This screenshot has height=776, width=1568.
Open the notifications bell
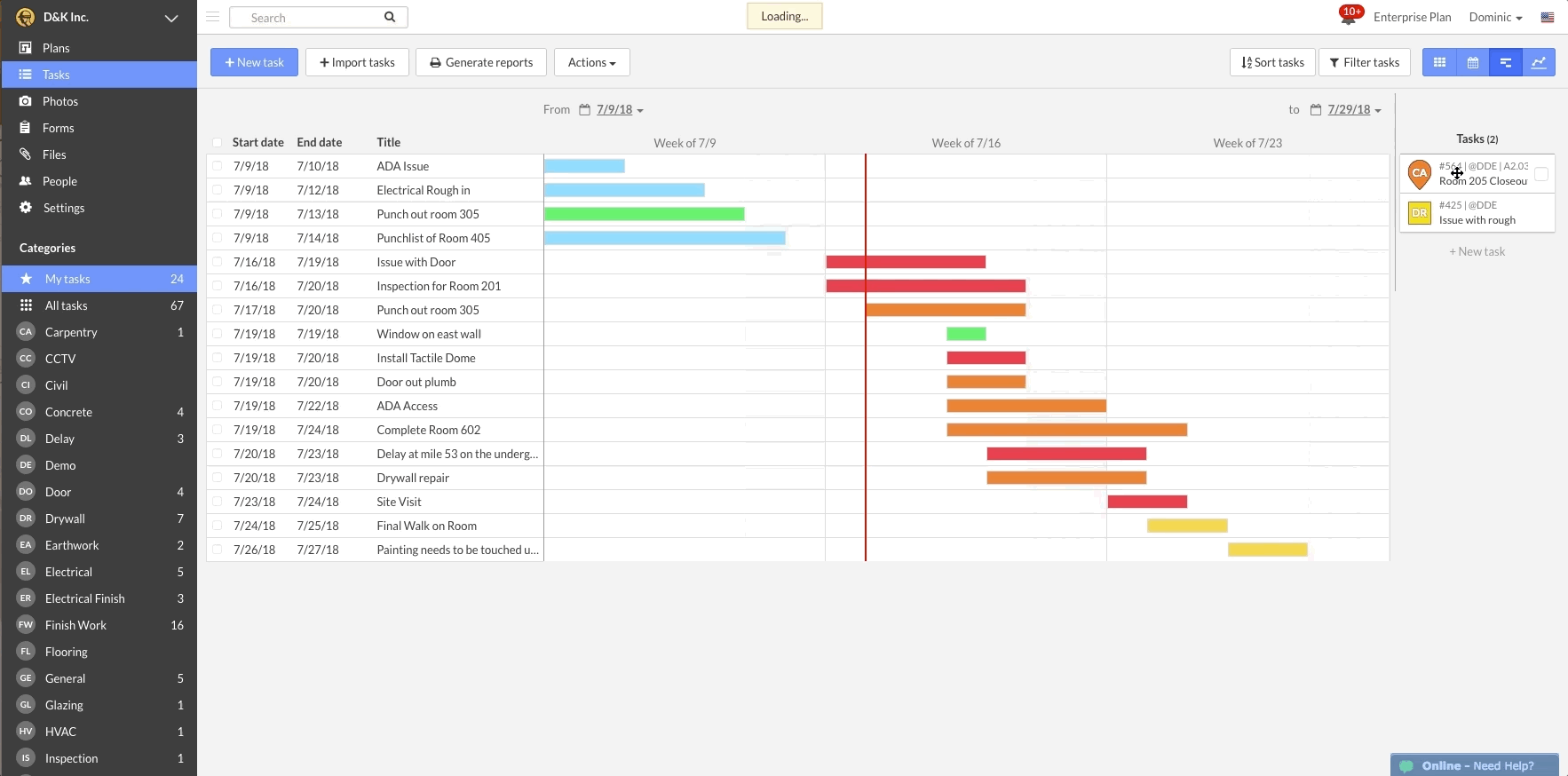(1349, 17)
